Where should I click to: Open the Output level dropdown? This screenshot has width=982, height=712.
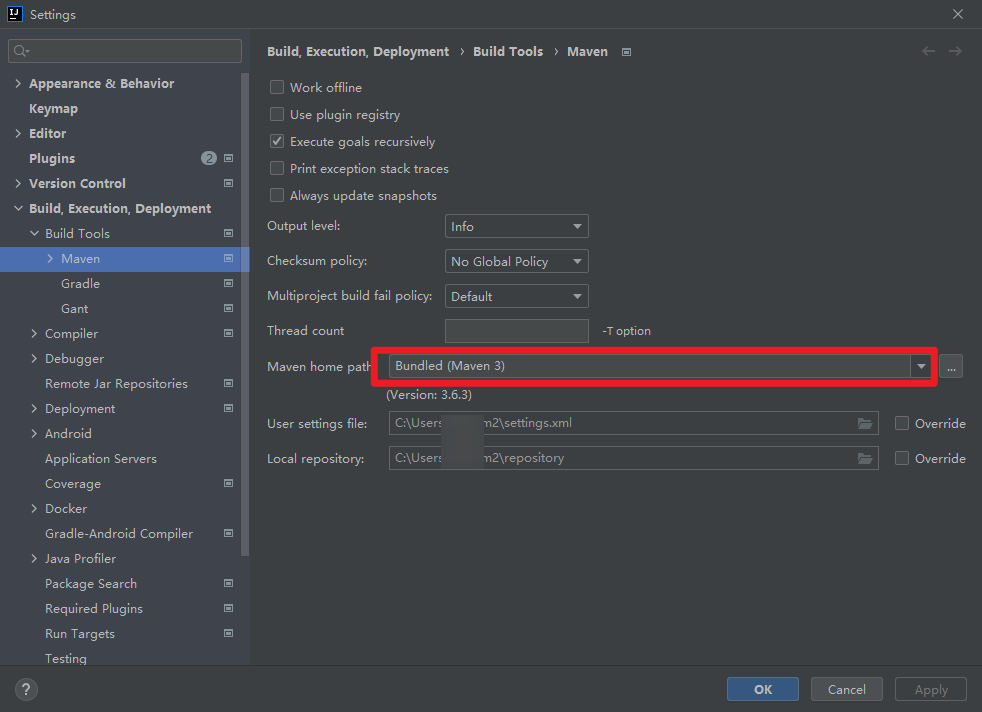coord(517,226)
